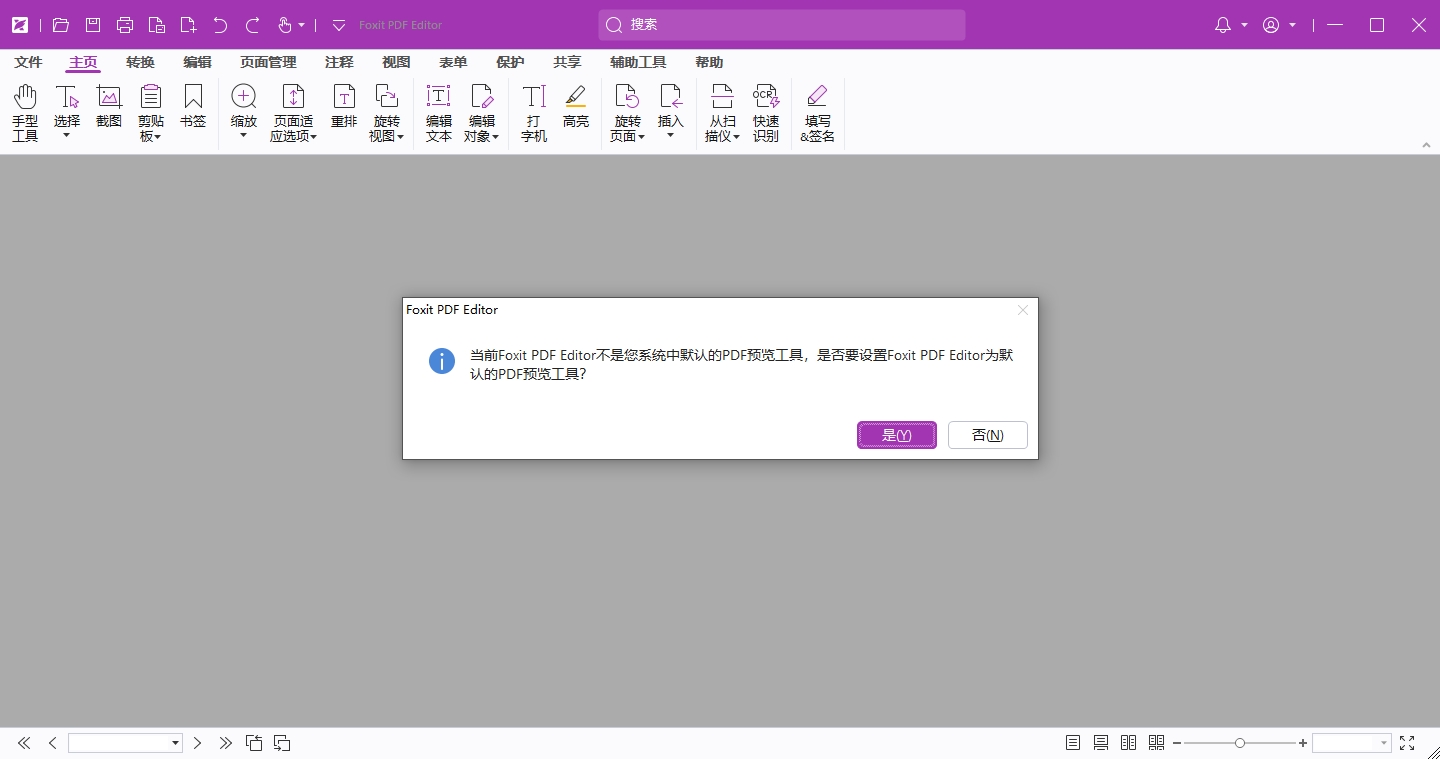Open the Page Management (页面管理) tab
Screen dimensions: 1440x759
coord(268,62)
